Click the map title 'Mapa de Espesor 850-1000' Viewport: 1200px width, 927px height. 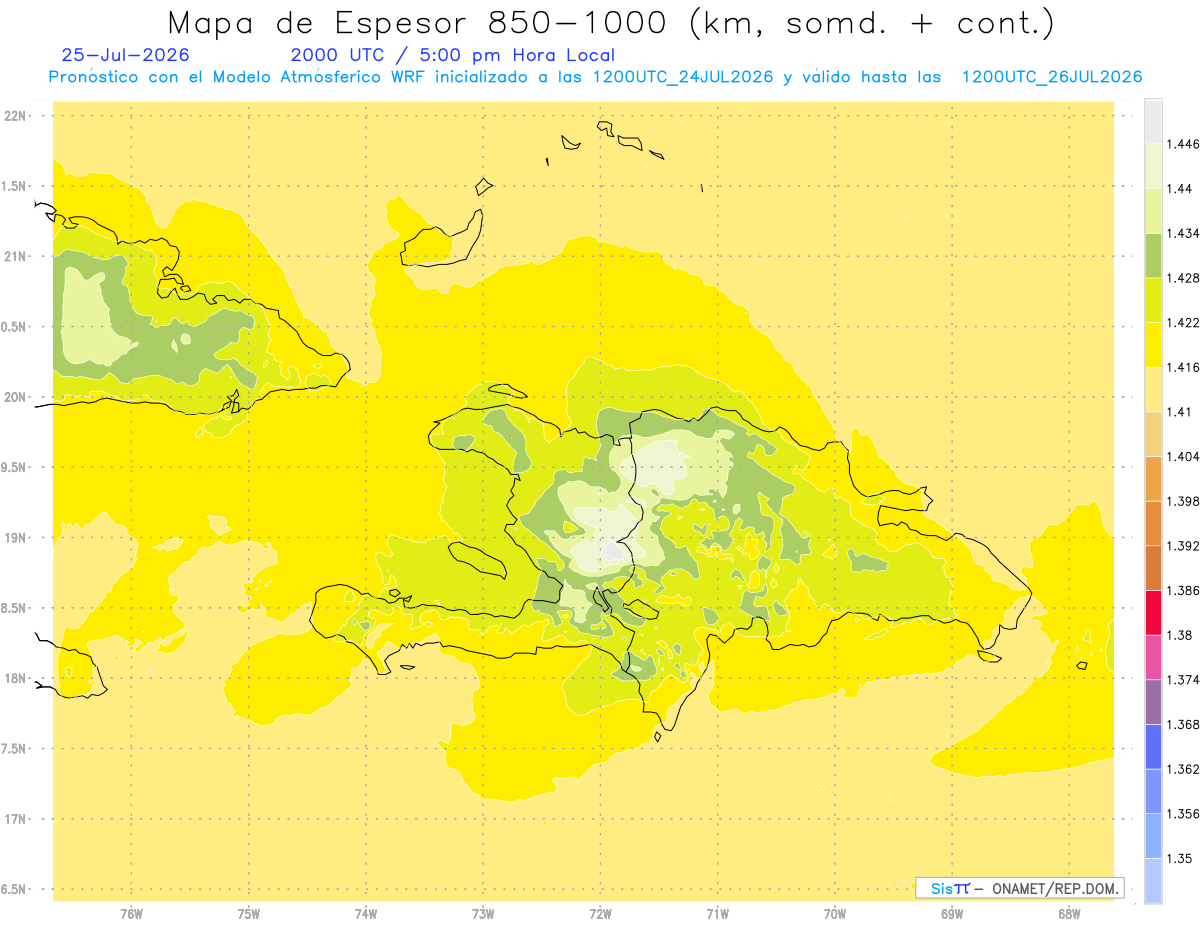419,23
